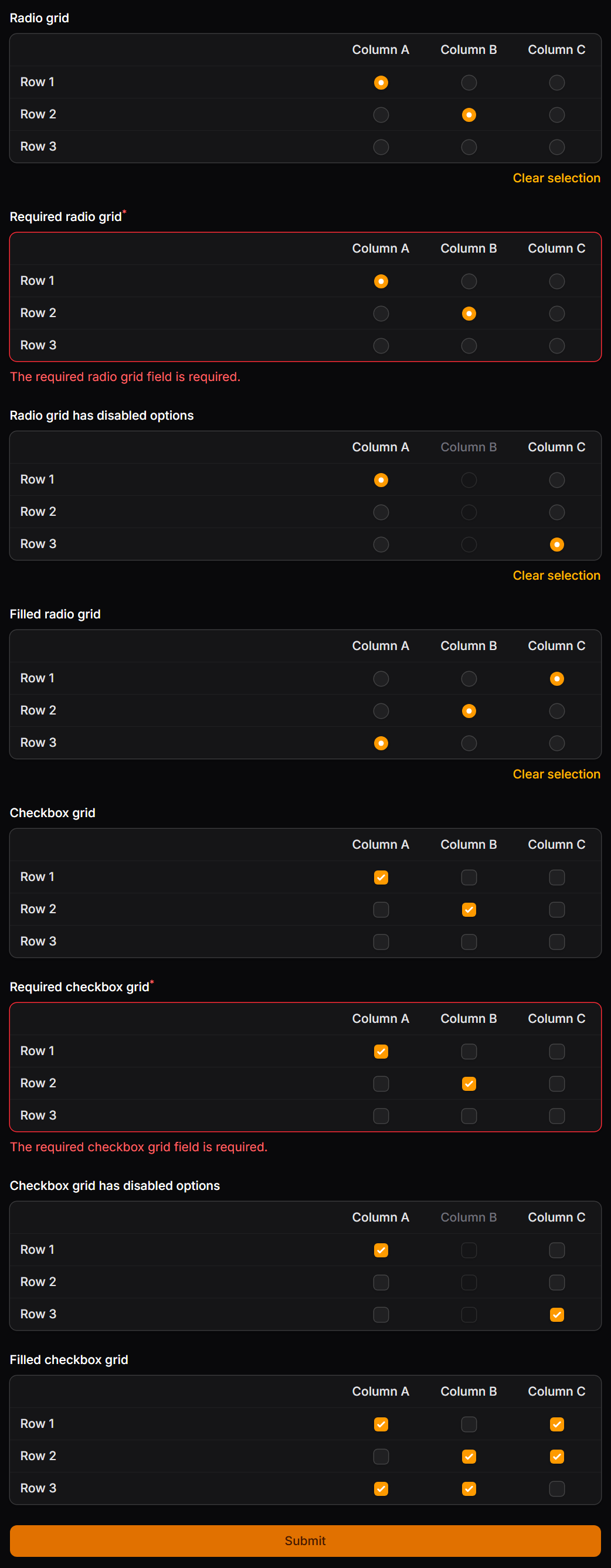Select Column A for Row 2 in Radio grid
This screenshot has width=611, height=1568.
[x=381, y=114]
